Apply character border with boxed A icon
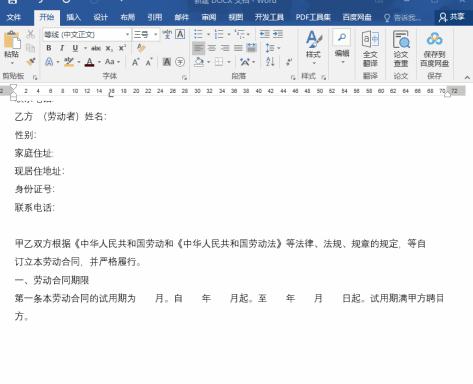The image size is (473, 384). point(180,34)
